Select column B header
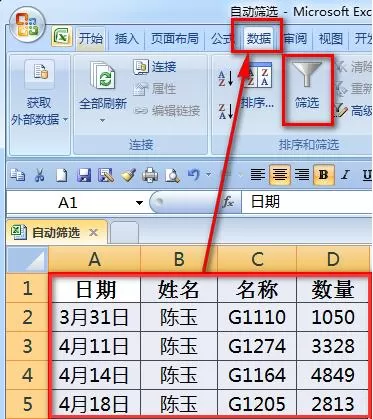The image size is (373, 419). [x=179, y=259]
